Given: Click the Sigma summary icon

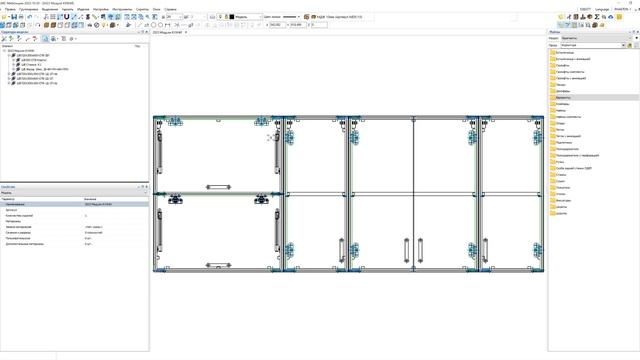Looking at the screenshot, I should point(597,17).
